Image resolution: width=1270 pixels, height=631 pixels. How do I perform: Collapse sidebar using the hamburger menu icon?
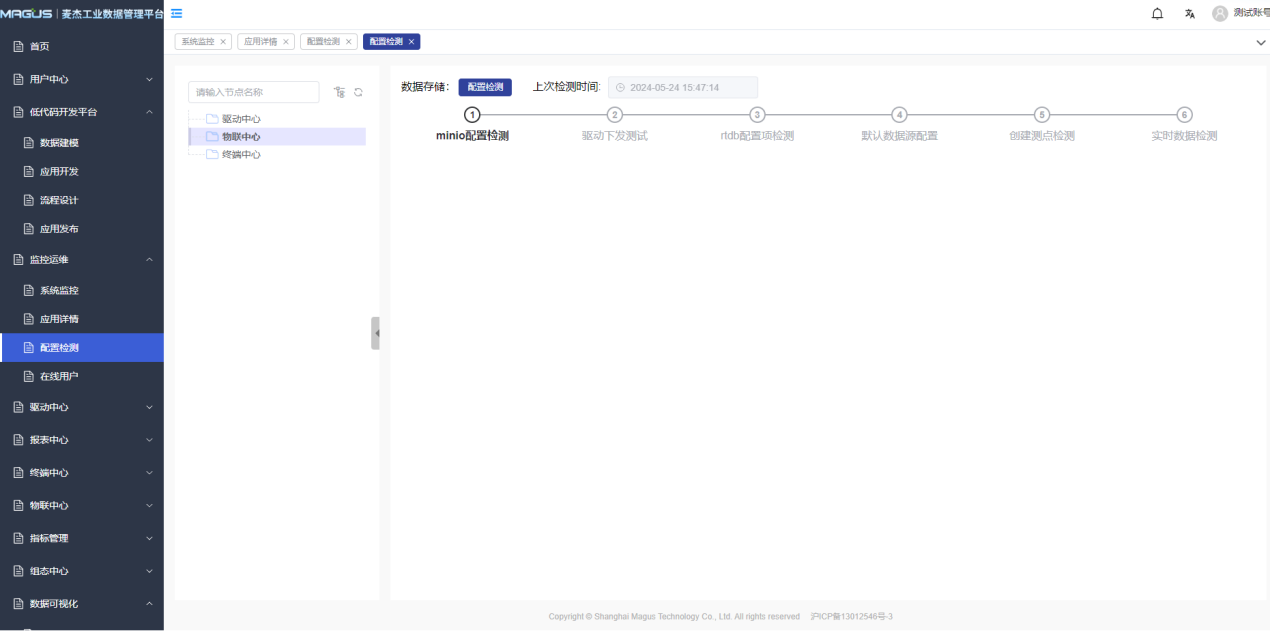pos(177,13)
